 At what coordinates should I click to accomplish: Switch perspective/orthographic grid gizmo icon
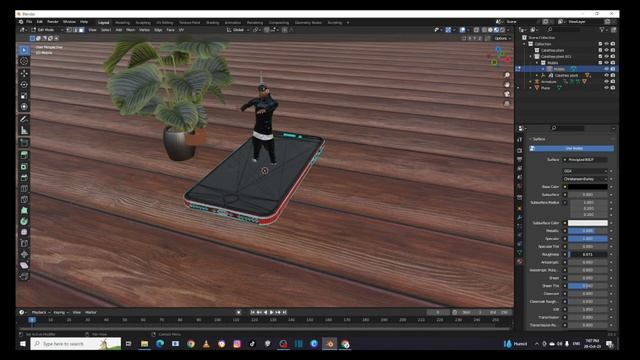click(x=507, y=103)
